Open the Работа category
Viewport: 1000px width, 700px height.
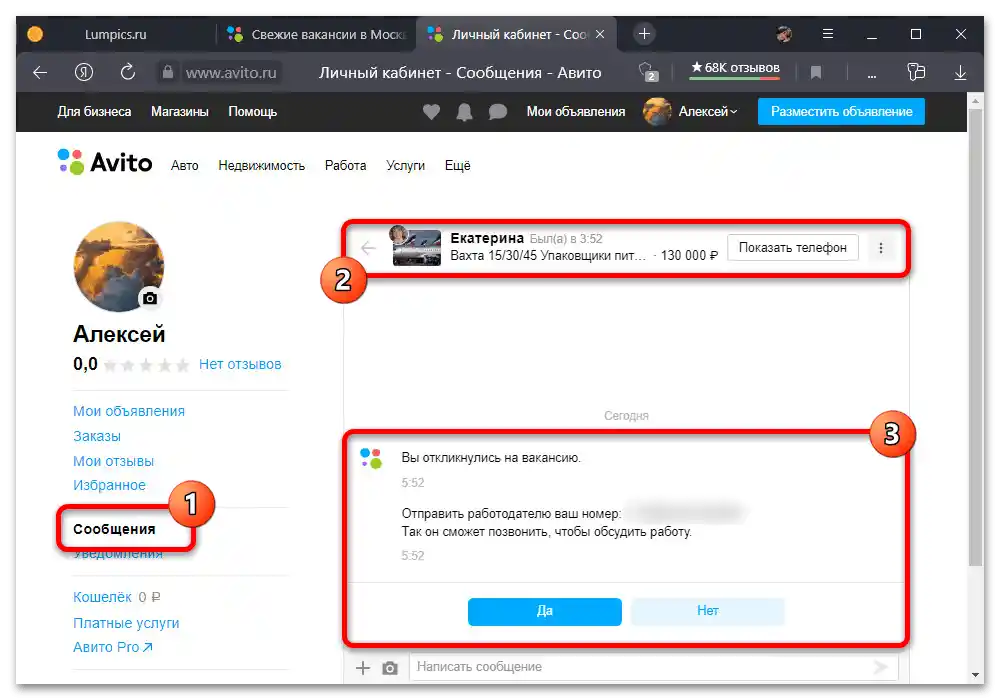tap(345, 166)
